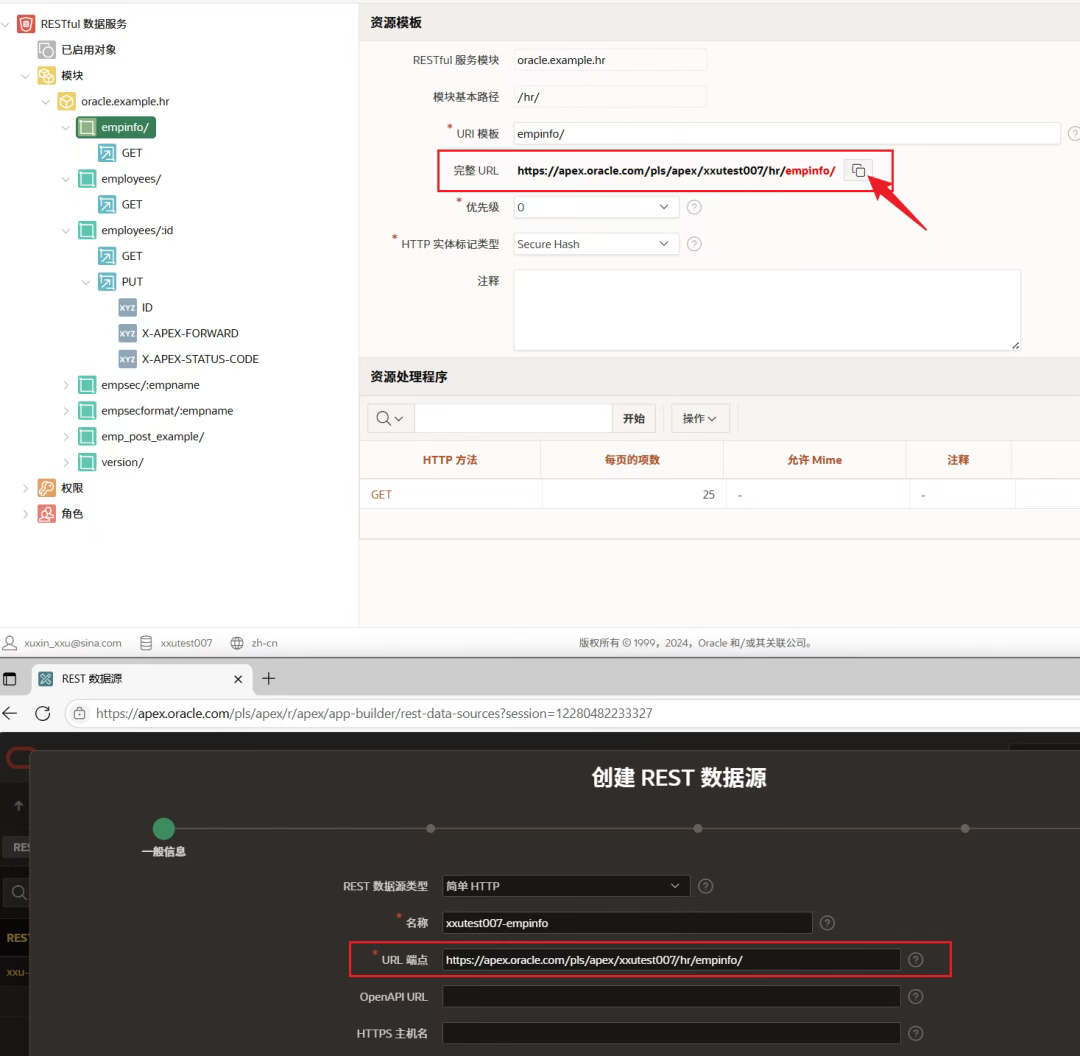
Task: Expand the version/ node
Action: coord(66,462)
